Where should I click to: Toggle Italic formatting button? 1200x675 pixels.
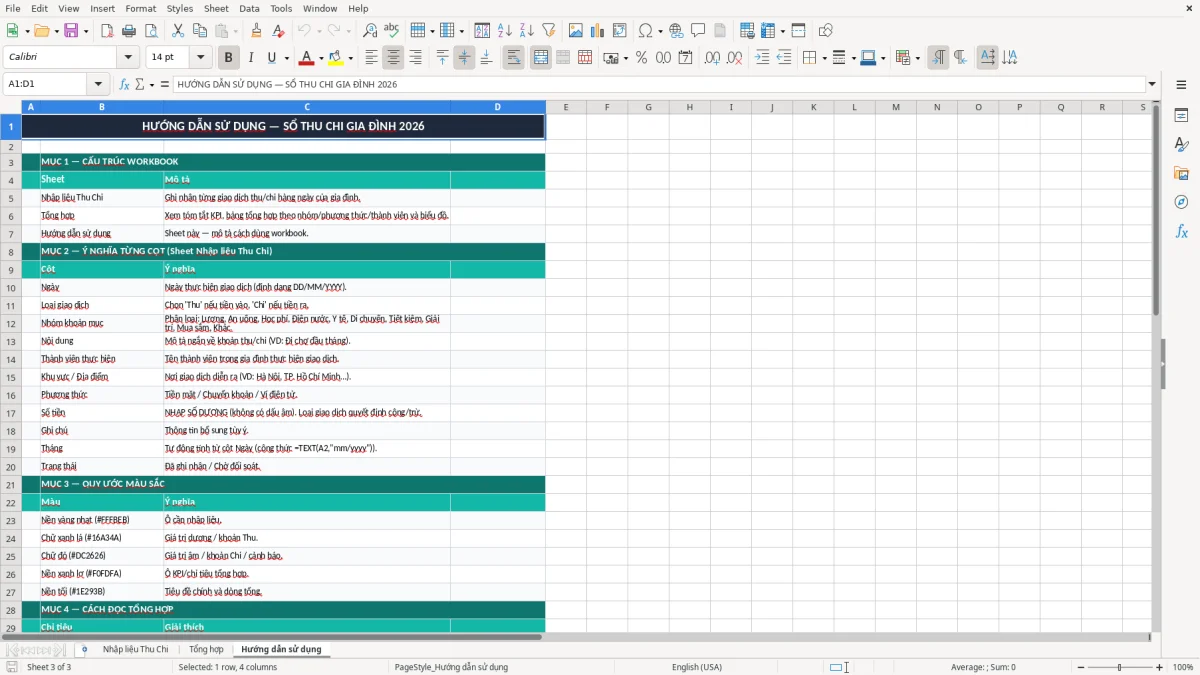(250, 58)
